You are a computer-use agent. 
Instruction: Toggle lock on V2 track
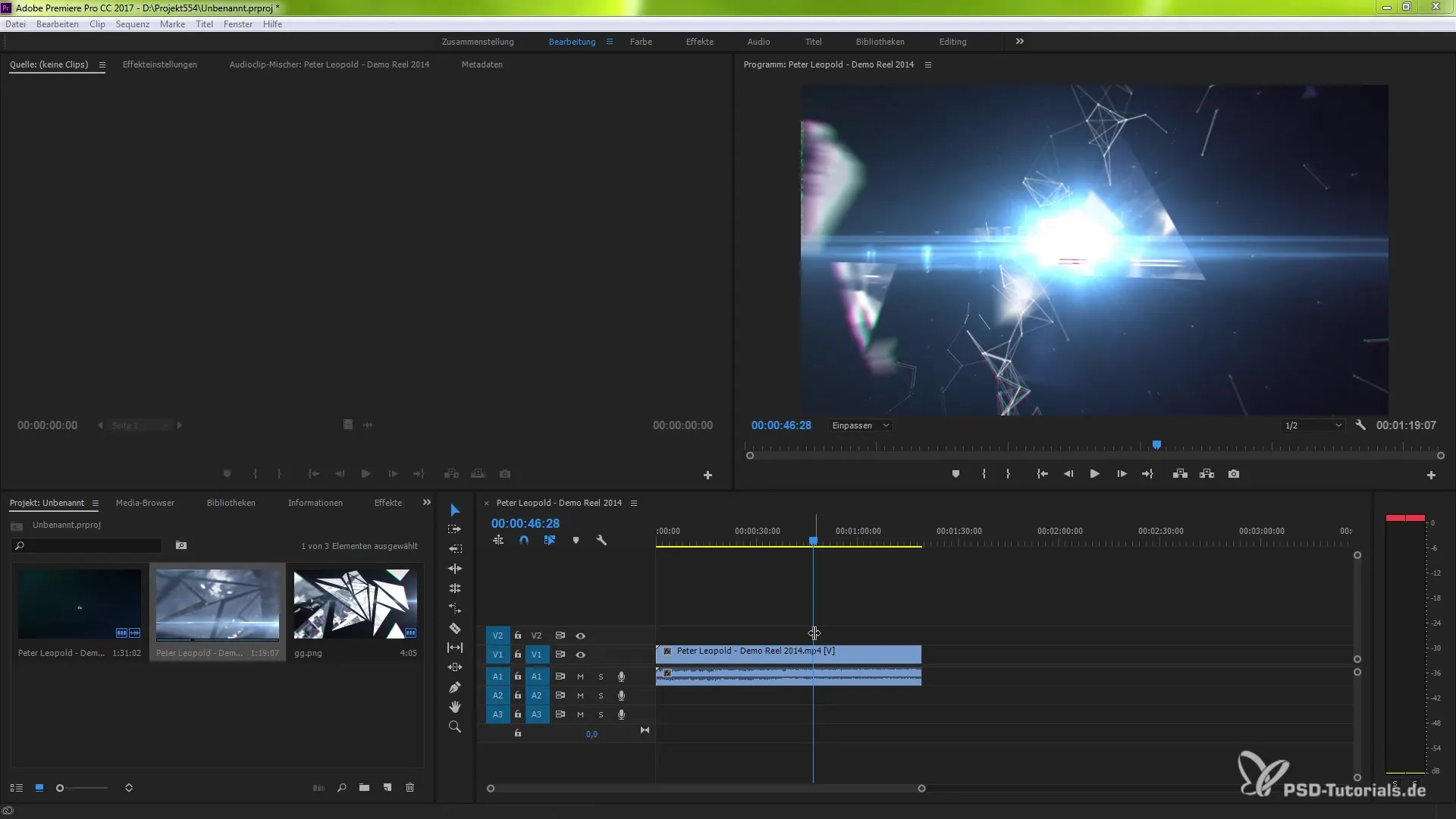click(x=518, y=635)
